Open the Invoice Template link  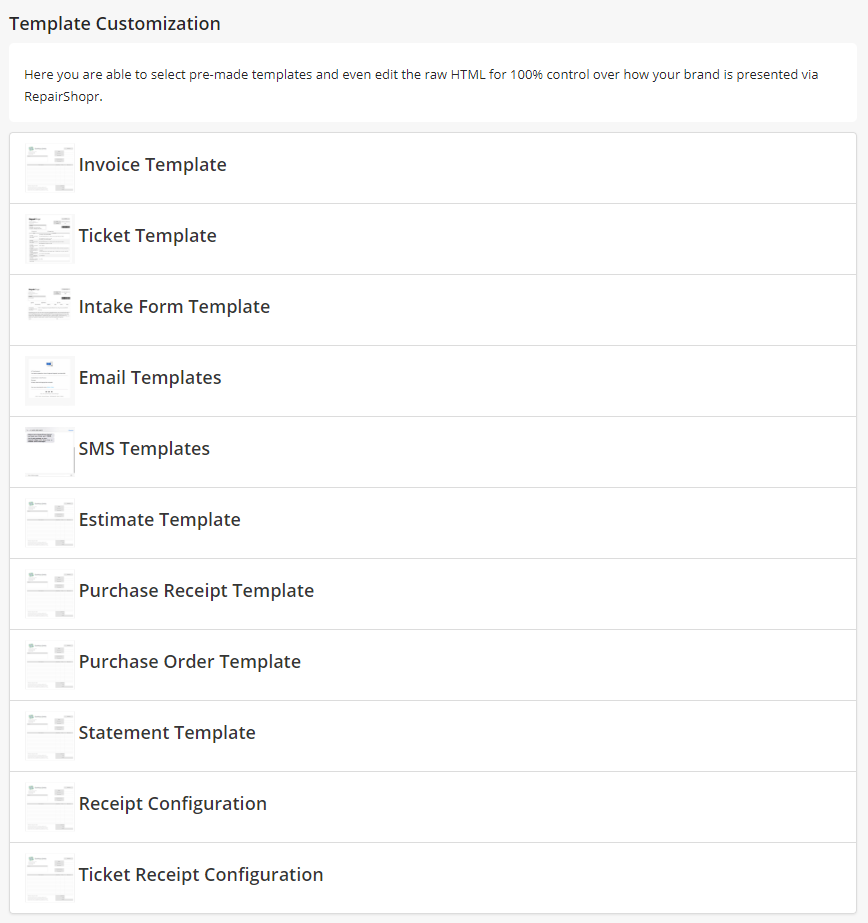152,165
